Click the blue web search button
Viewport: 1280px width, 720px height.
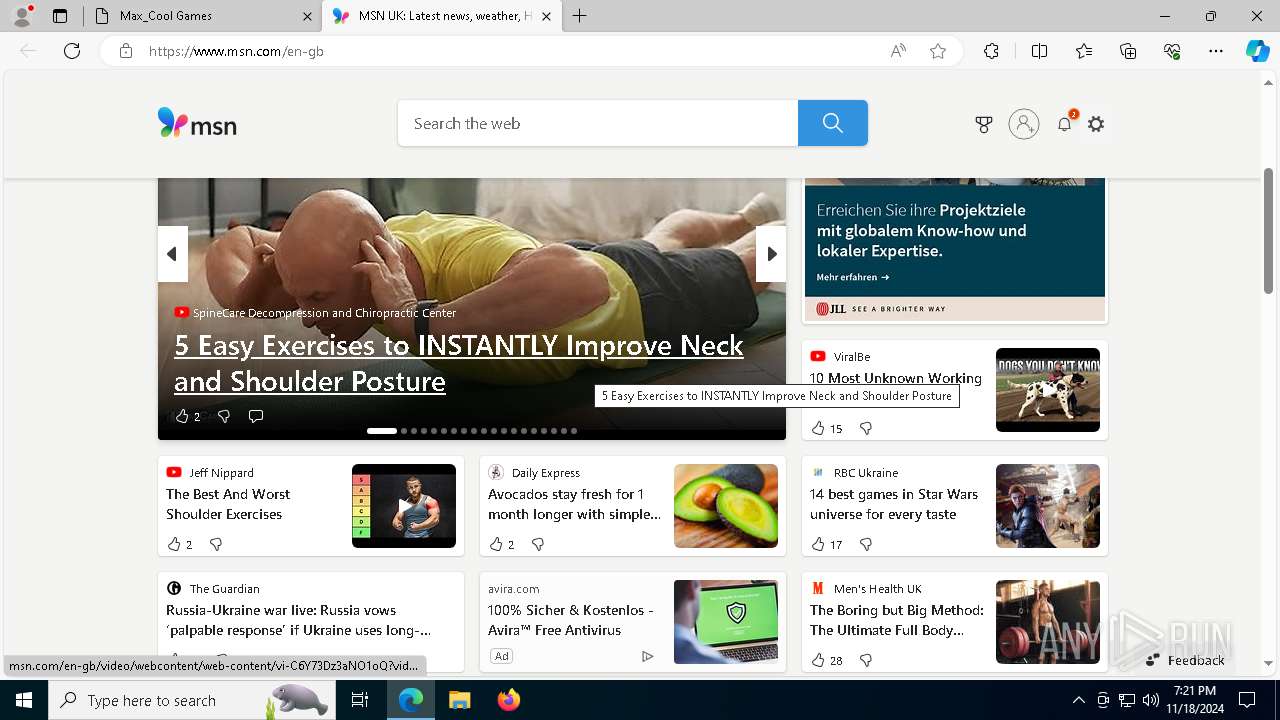832,123
